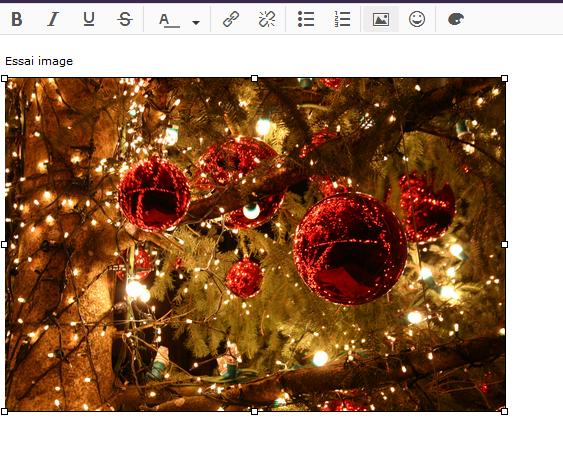Apply strikethrough to text
Screen dimensions: 563x464
click(x=125, y=19)
